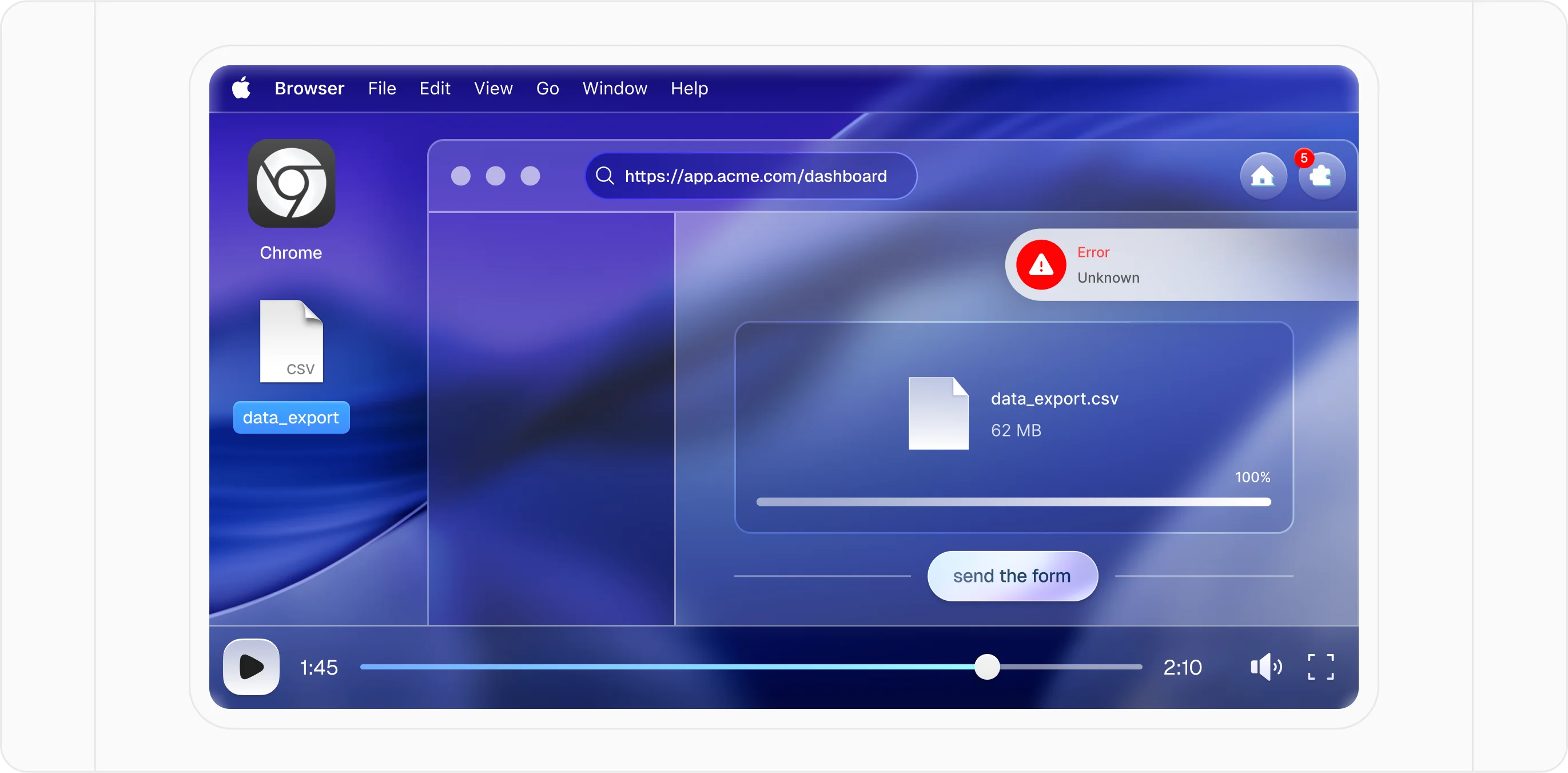Open the File menu
The image size is (1568, 773).
click(x=381, y=88)
